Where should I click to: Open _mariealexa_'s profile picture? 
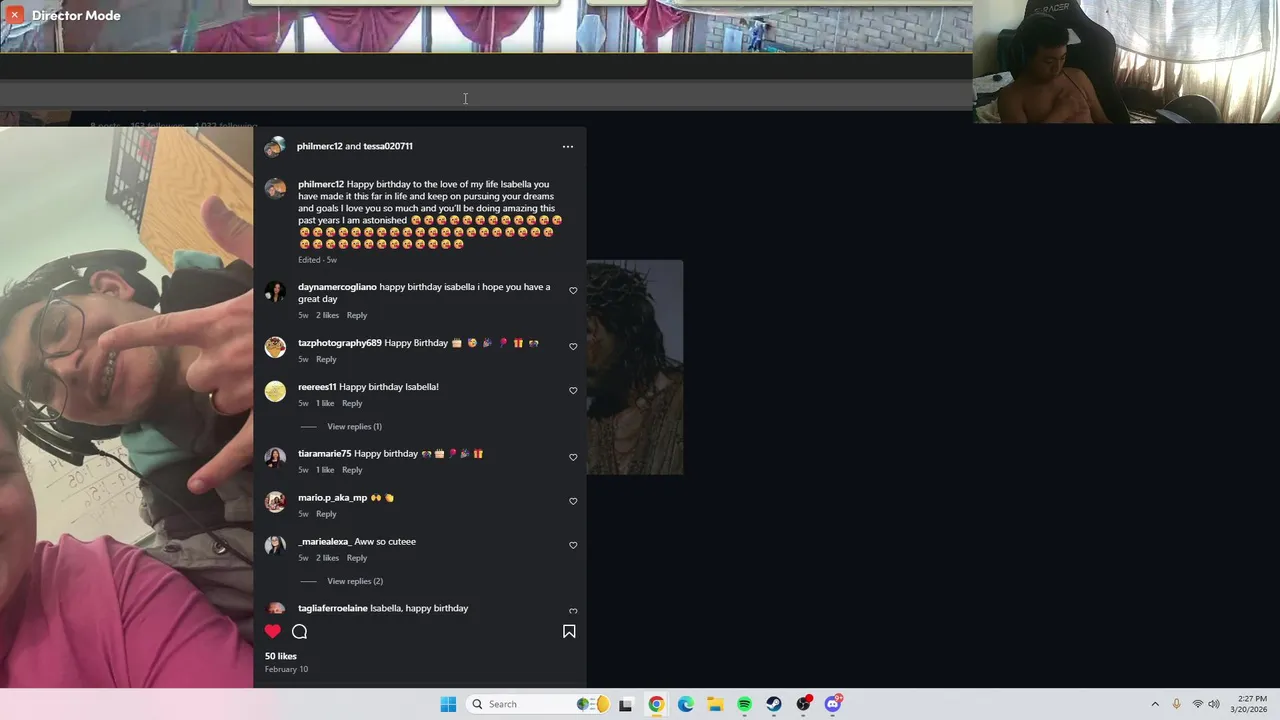(275, 546)
